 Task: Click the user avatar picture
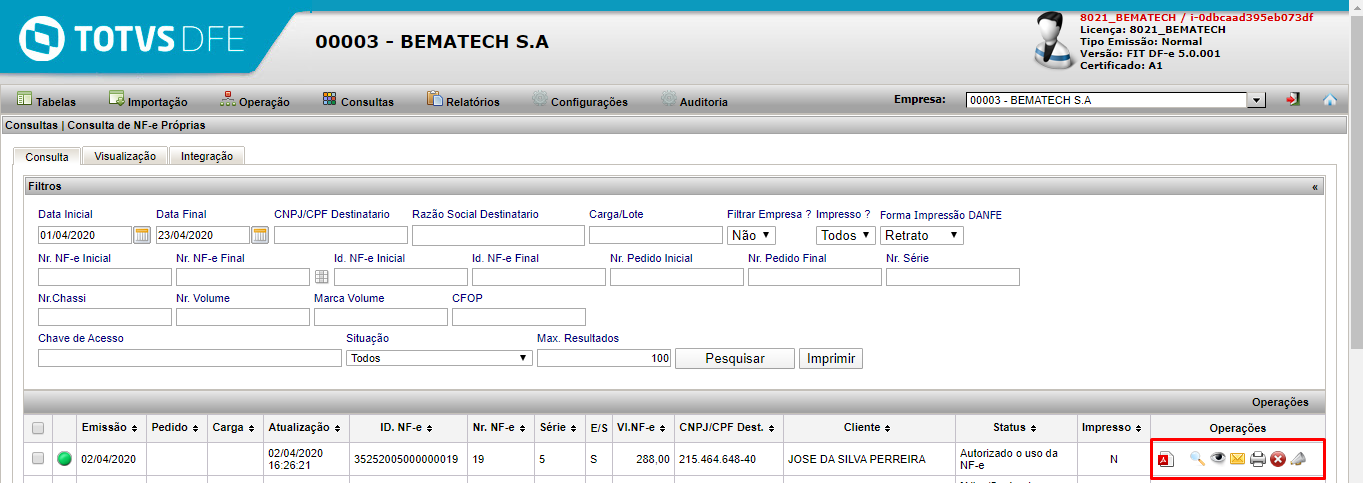click(x=1055, y=40)
